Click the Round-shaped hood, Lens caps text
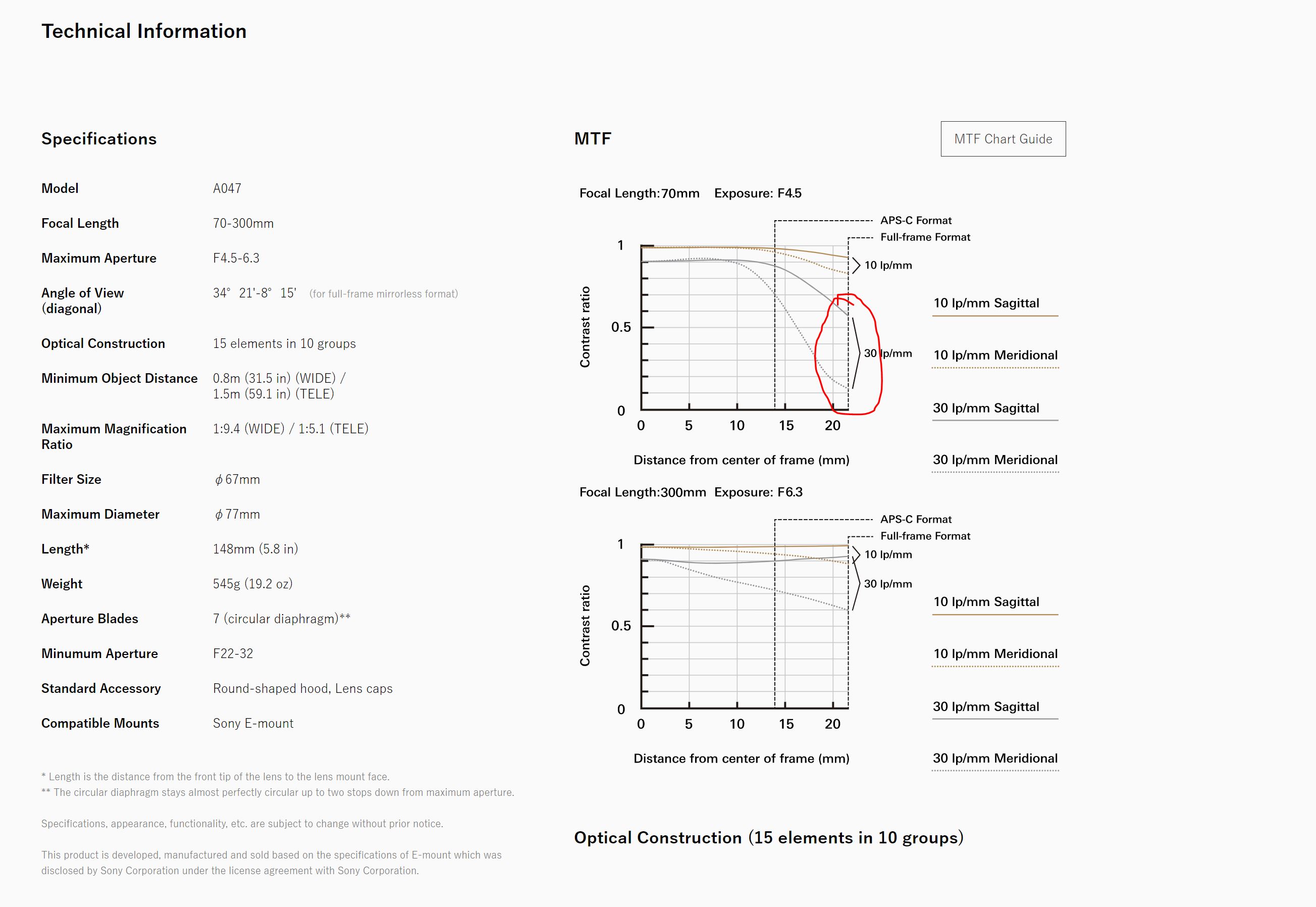The width and height of the screenshot is (1316, 907). pyautogui.click(x=302, y=688)
